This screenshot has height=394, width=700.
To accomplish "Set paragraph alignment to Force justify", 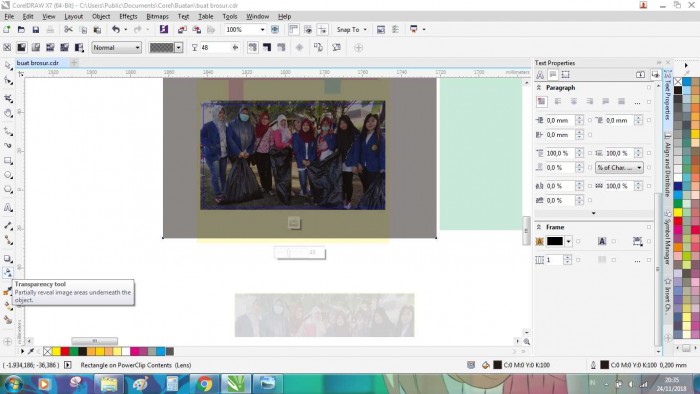I will (x=621, y=102).
